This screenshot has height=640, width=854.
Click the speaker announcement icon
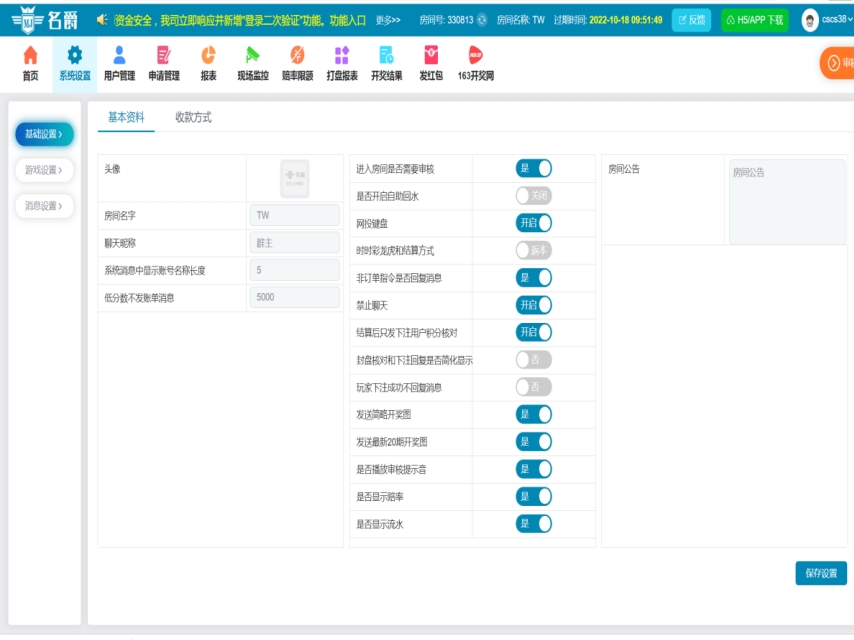pos(102,20)
